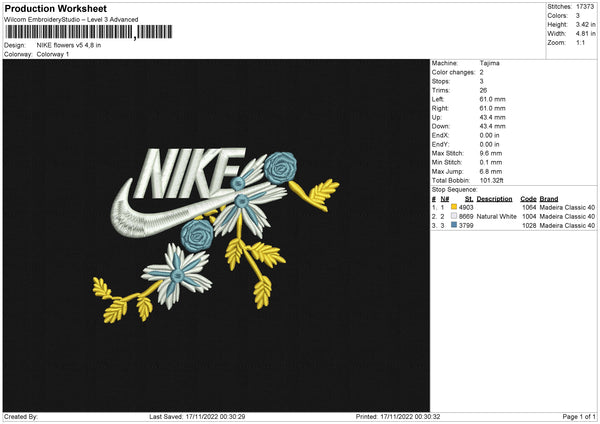Click the Width value 4.81 in
600x424 pixels.
585,34
